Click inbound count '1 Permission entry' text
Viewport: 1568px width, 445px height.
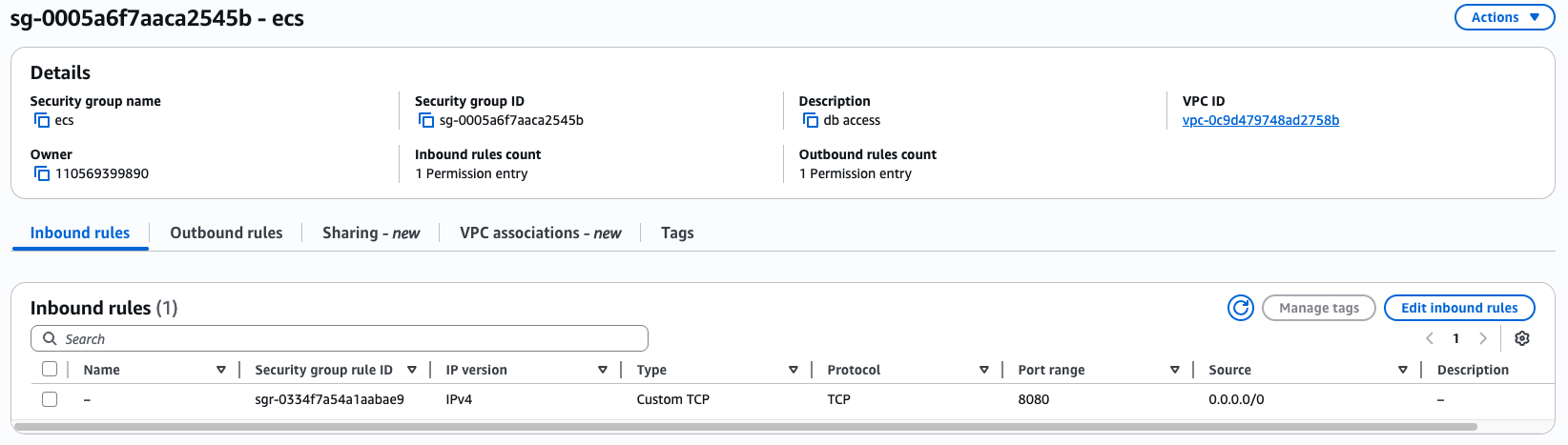tap(471, 173)
